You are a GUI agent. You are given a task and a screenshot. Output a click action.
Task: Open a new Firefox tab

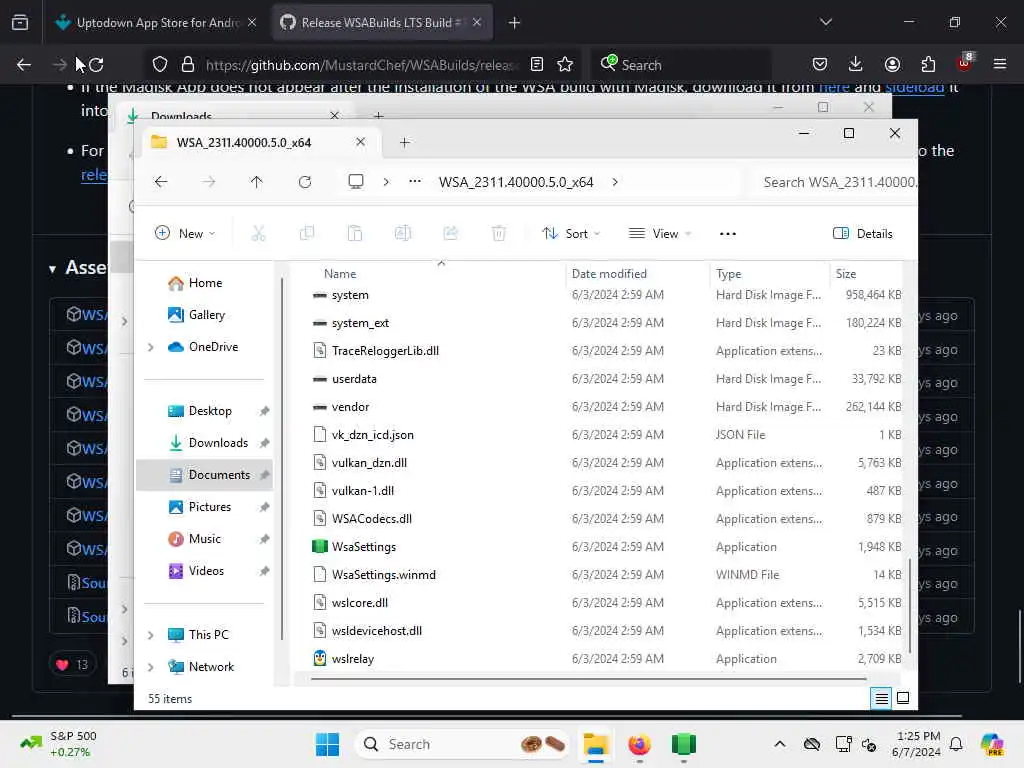point(514,22)
